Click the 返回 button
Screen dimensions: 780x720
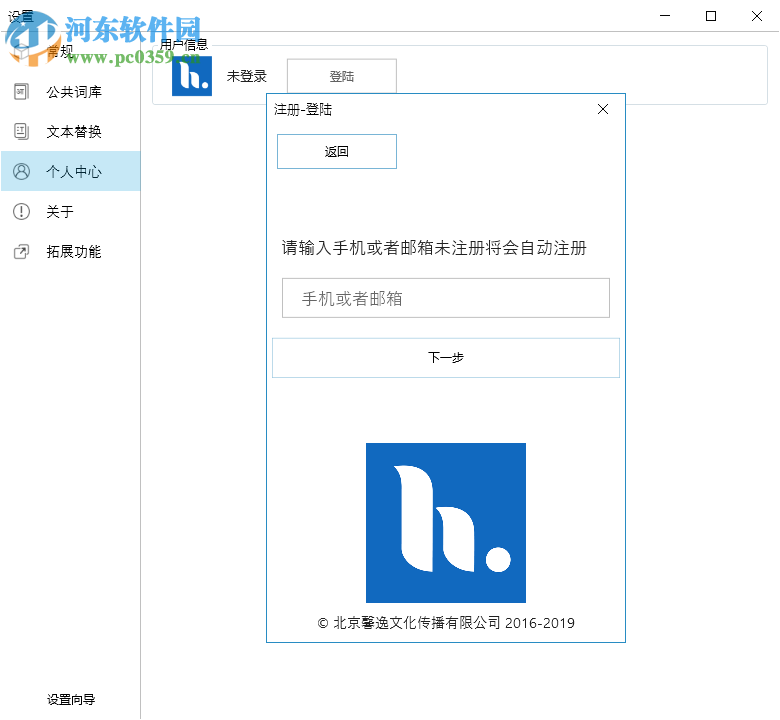[337, 151]
